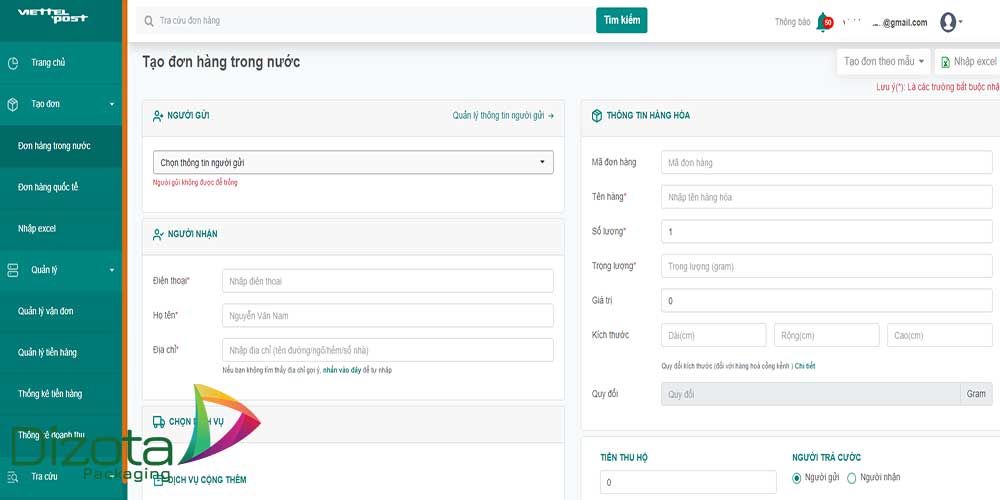Screen dimensions: 1000x500
Task: Select the Người gửi radio button
Action: click(797, 478)
